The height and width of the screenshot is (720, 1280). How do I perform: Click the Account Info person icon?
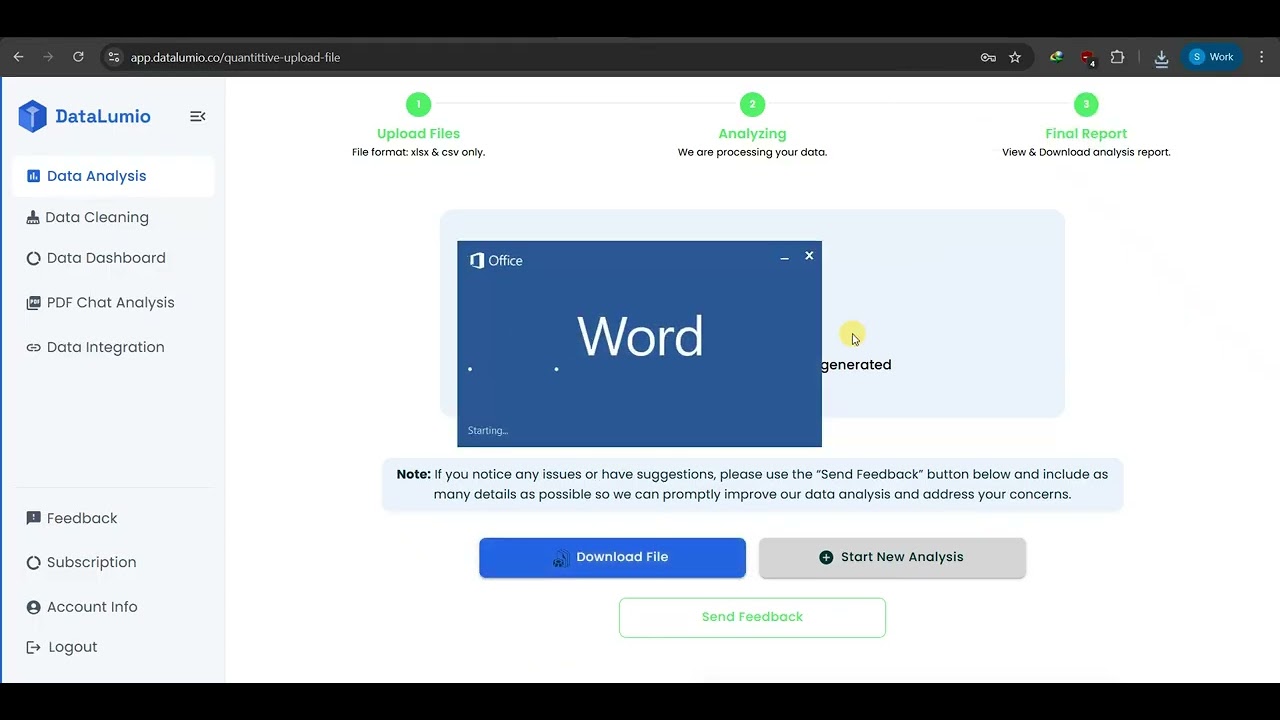[x=34, y=607]
